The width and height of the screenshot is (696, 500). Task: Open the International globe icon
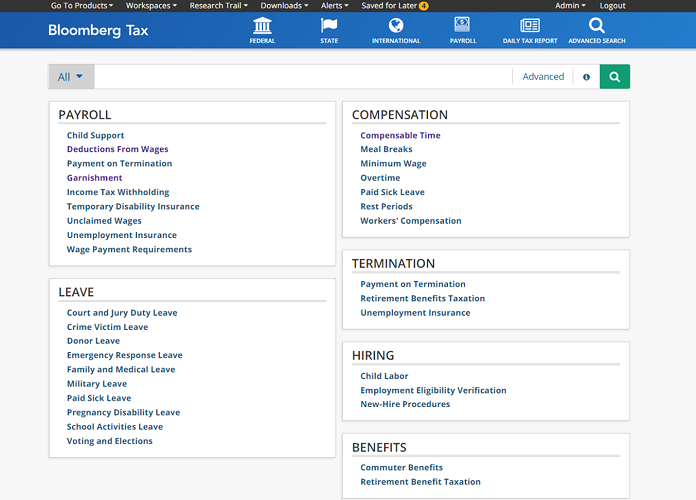[x=396, y=26]
